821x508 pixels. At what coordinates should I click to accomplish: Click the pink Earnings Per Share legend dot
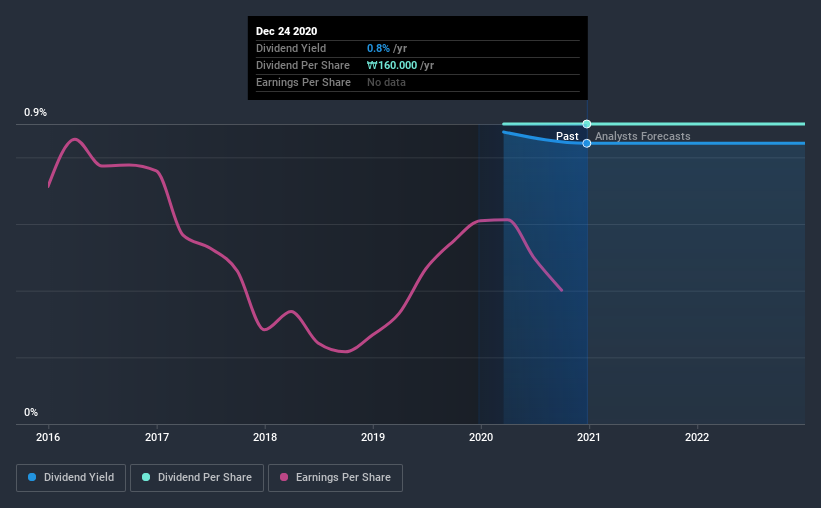click(284, 477)
